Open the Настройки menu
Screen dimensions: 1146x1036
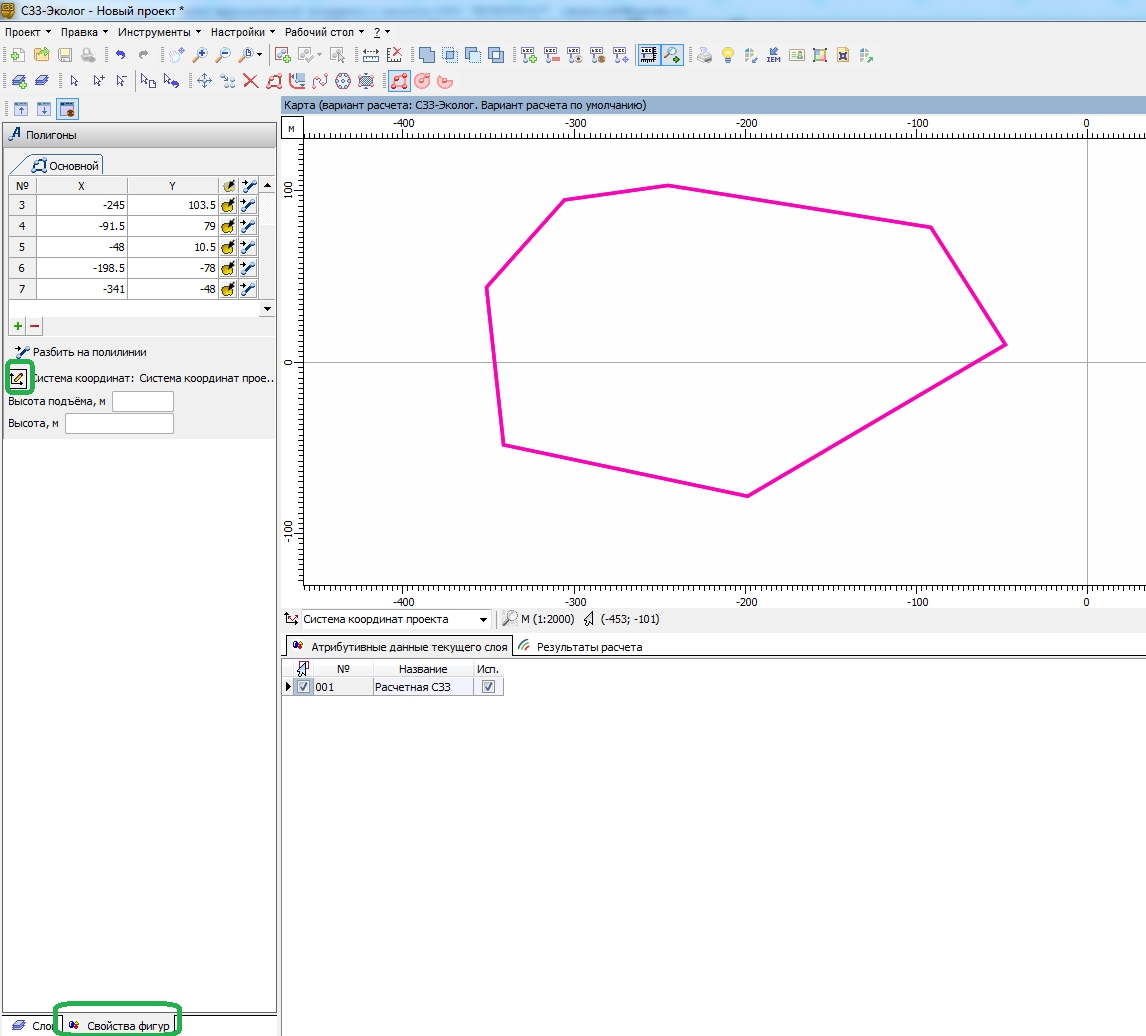click(241, 32)
